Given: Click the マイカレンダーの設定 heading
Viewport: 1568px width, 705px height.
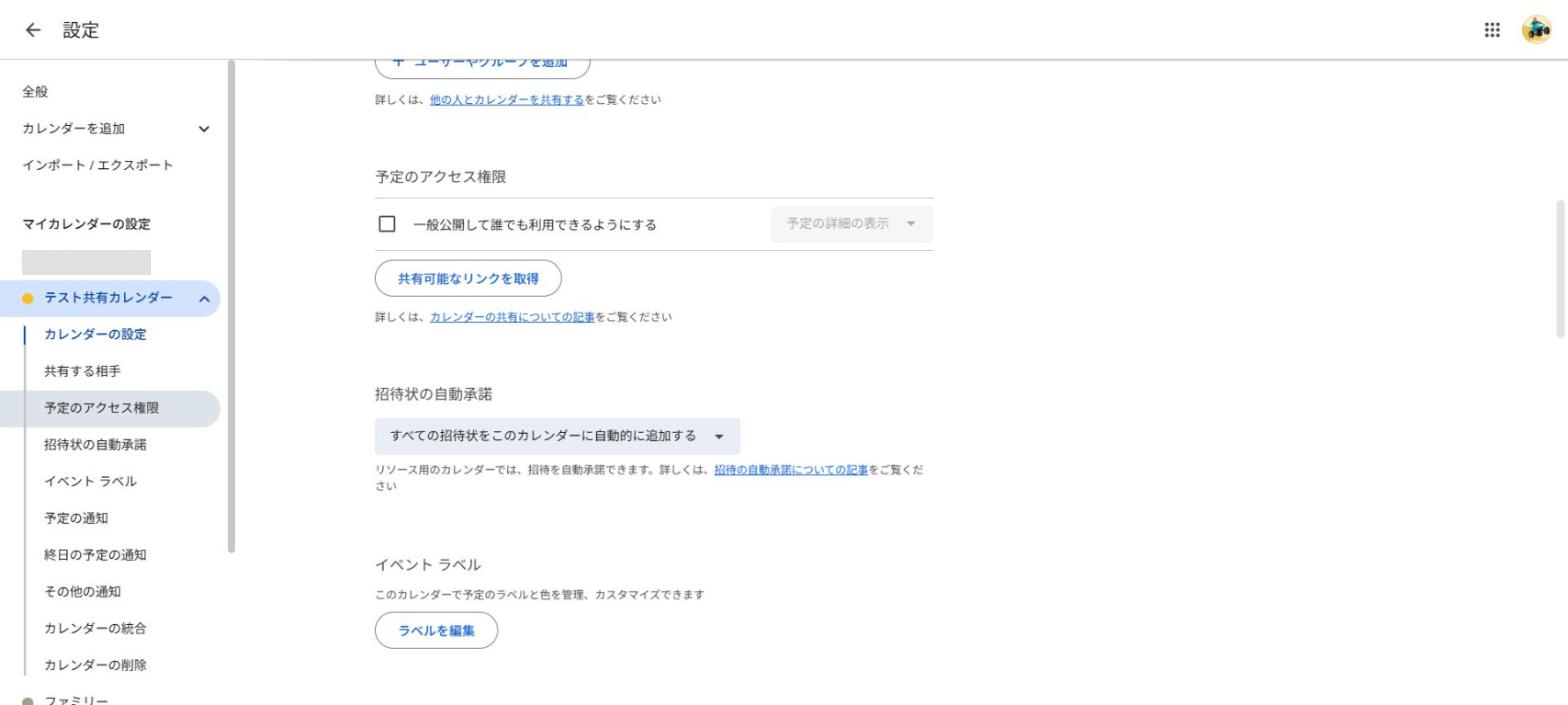Looking at the screenshot, I should click(x=86, y=224).
